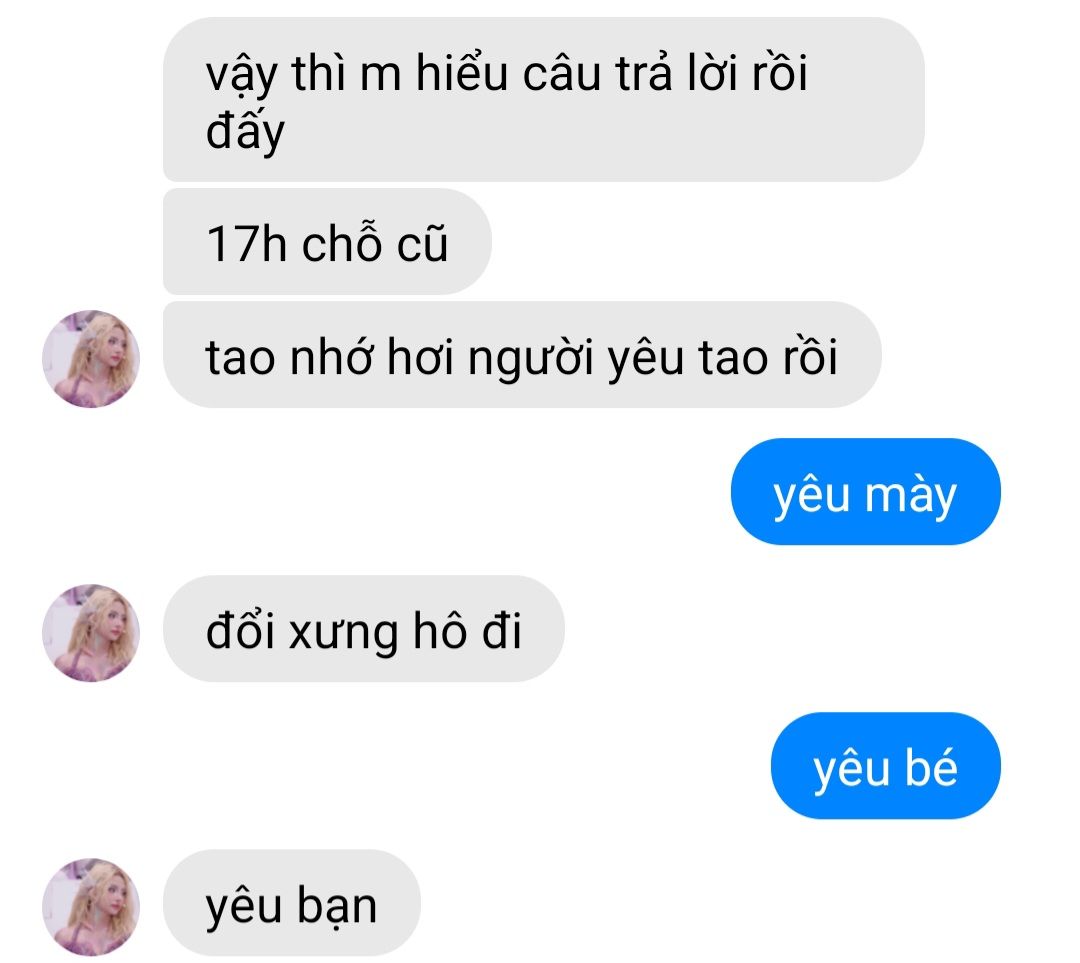Click the word "bạn" in the last message

click(x=338, y=907)
